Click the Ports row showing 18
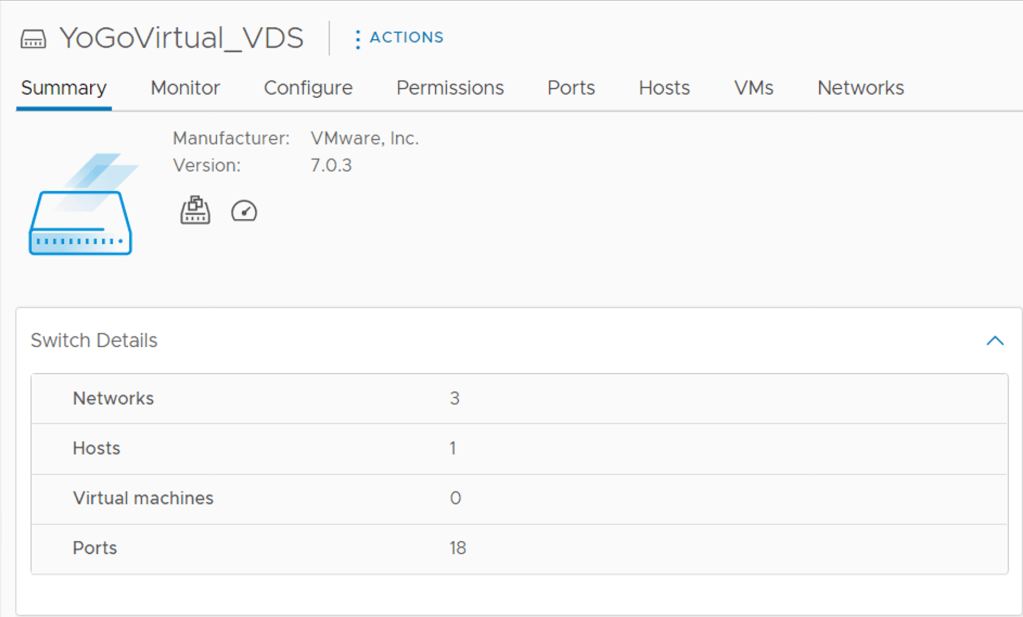 point(518,549)
